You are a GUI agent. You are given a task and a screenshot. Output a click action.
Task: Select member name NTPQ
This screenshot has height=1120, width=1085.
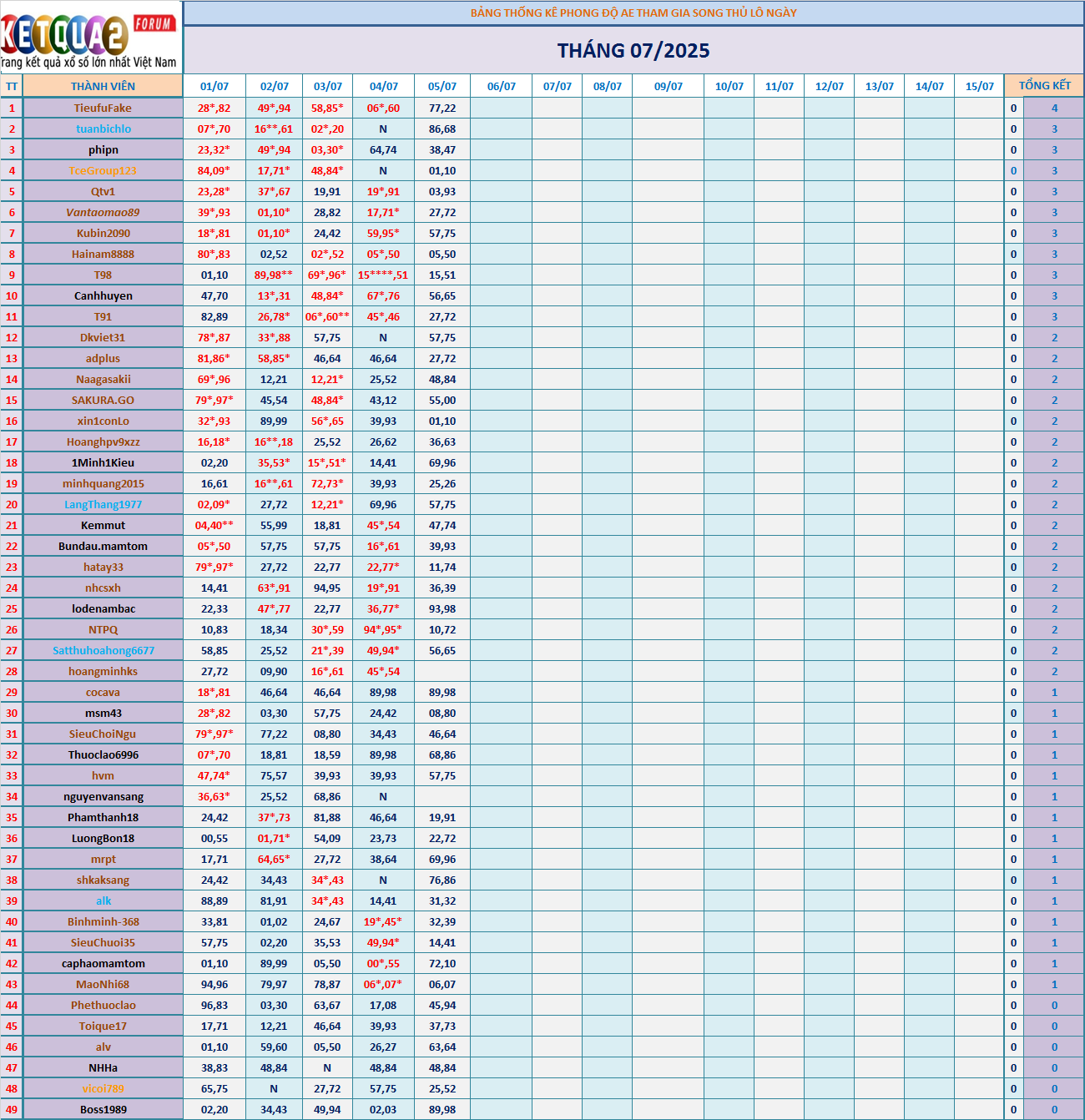click(x=103, y=629)
